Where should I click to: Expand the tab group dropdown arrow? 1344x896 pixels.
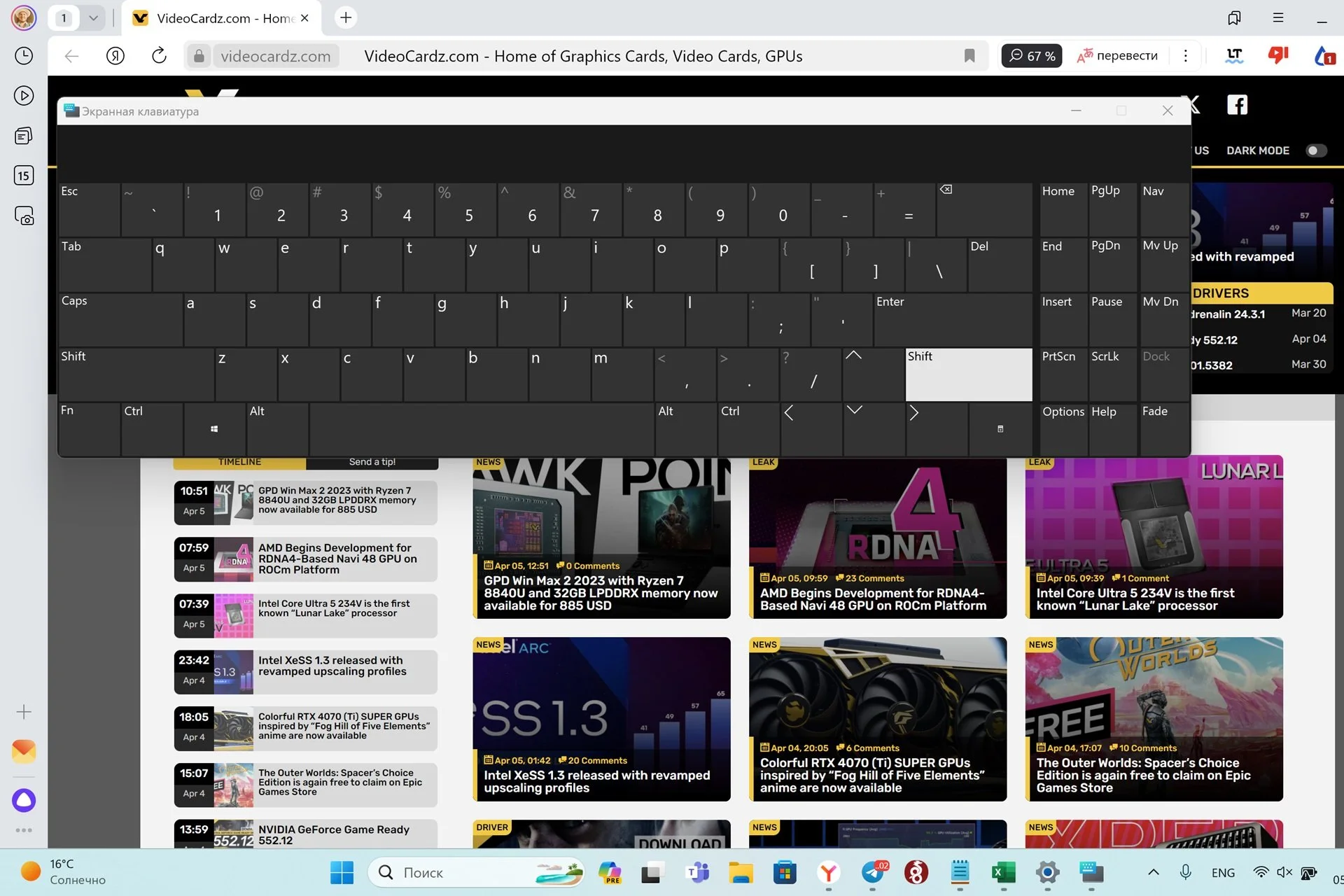[x=93, y=18]
